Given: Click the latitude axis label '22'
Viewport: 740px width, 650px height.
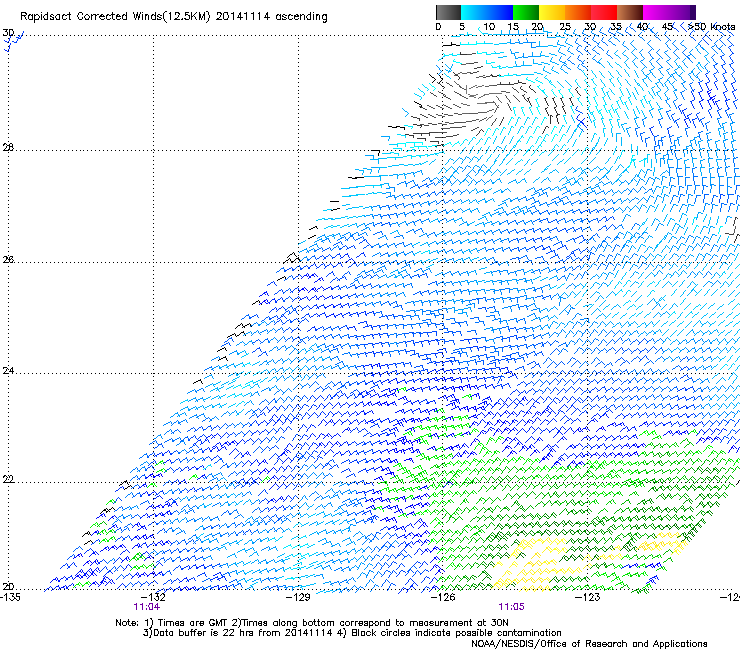Looking at the screenshot, I should (x=8, y=479).
